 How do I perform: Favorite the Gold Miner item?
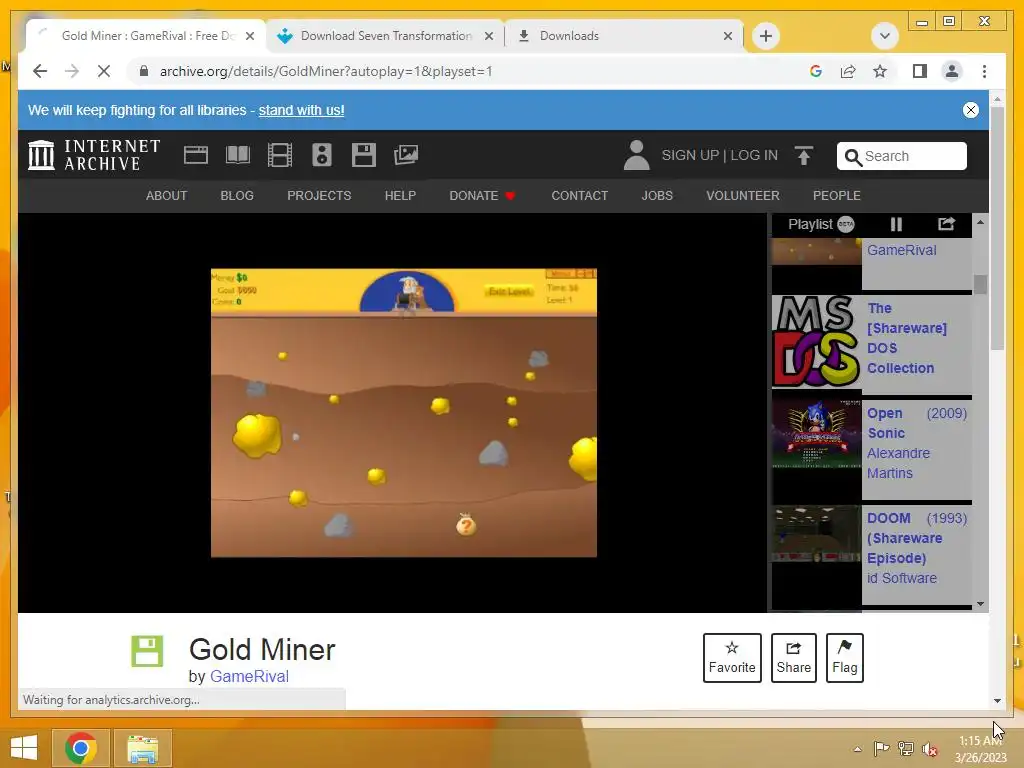732,658
